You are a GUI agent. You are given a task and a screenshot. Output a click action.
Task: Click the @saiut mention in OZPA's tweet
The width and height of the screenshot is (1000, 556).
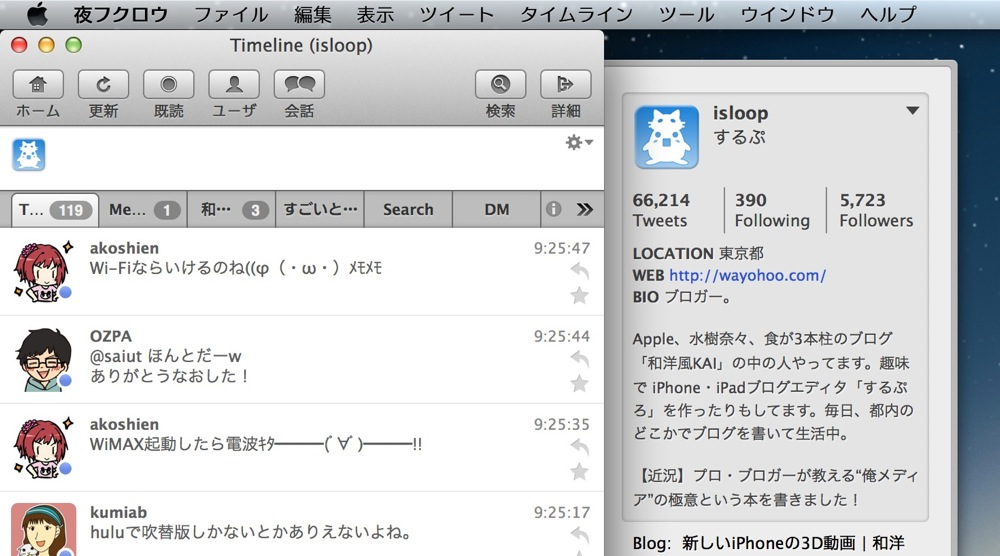[115, 356]
